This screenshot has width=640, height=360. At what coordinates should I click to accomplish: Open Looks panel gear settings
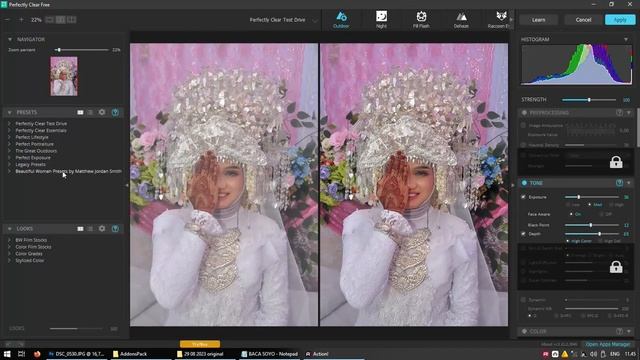point(102,229)
